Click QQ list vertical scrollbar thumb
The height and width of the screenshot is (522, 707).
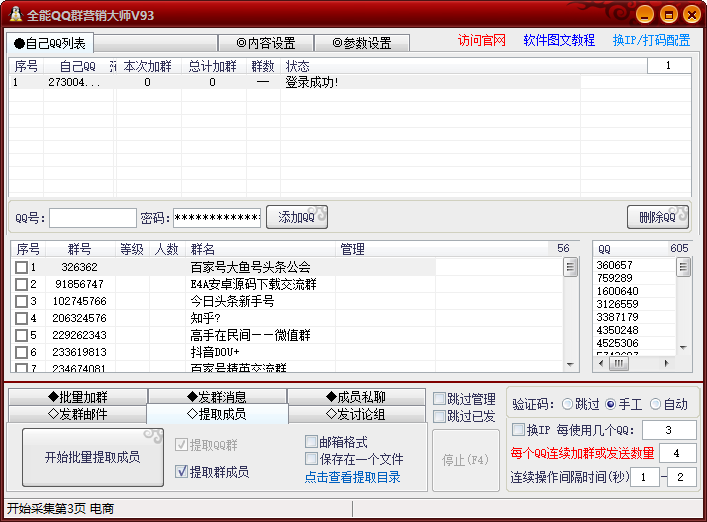pos(684,267)
